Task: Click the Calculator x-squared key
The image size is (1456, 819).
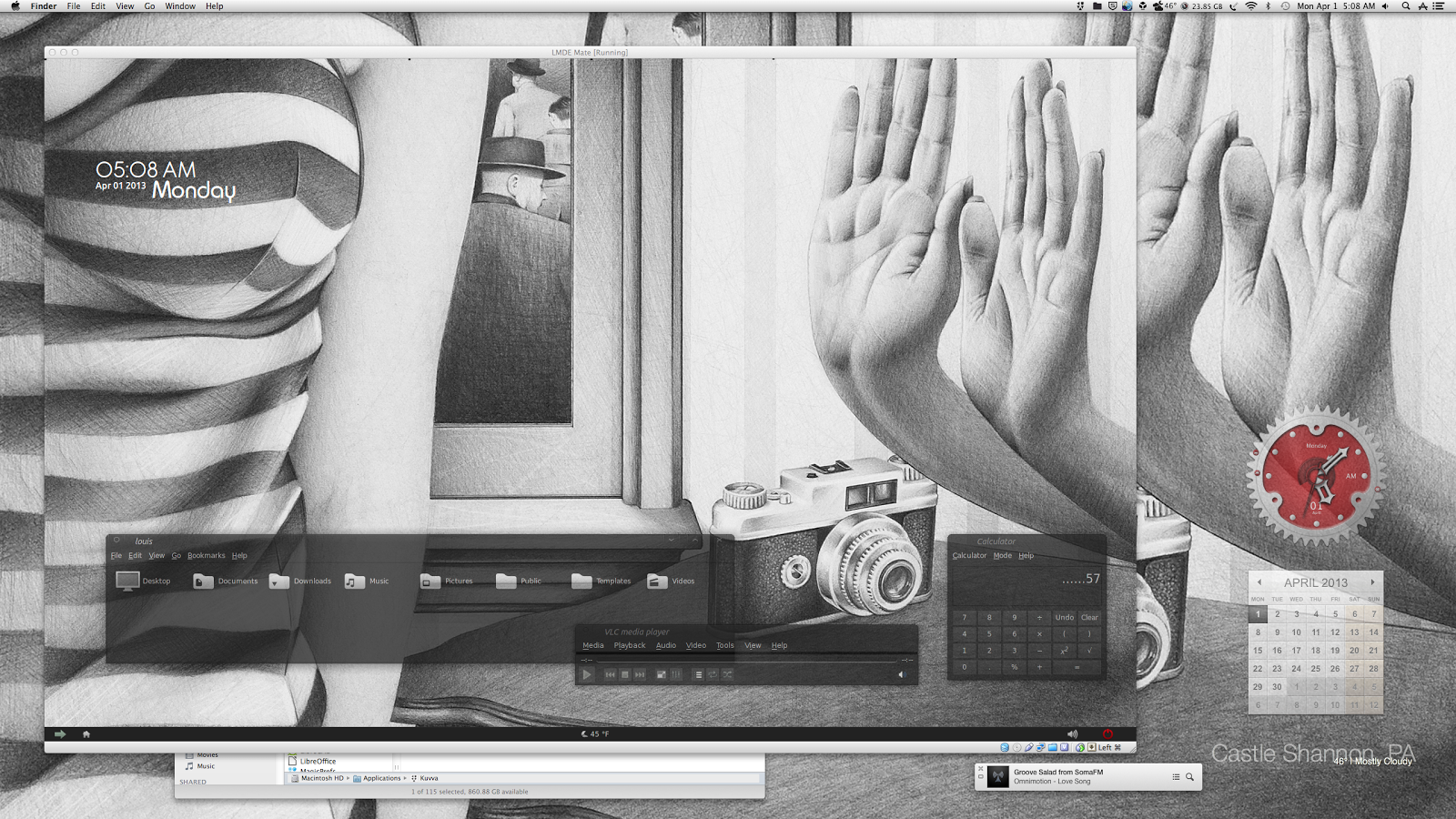Action: [1065, 651]
